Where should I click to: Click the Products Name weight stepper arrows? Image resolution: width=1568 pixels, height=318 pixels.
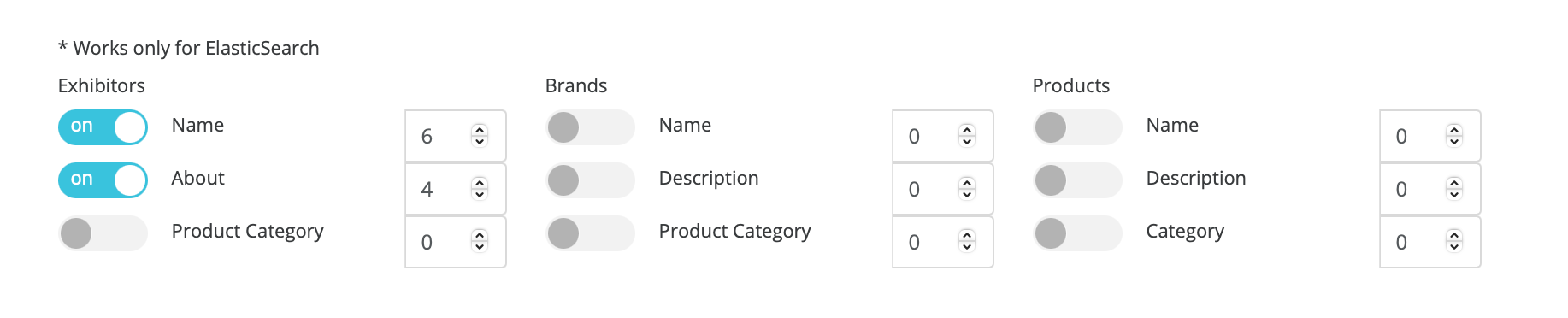(1454, 136)
